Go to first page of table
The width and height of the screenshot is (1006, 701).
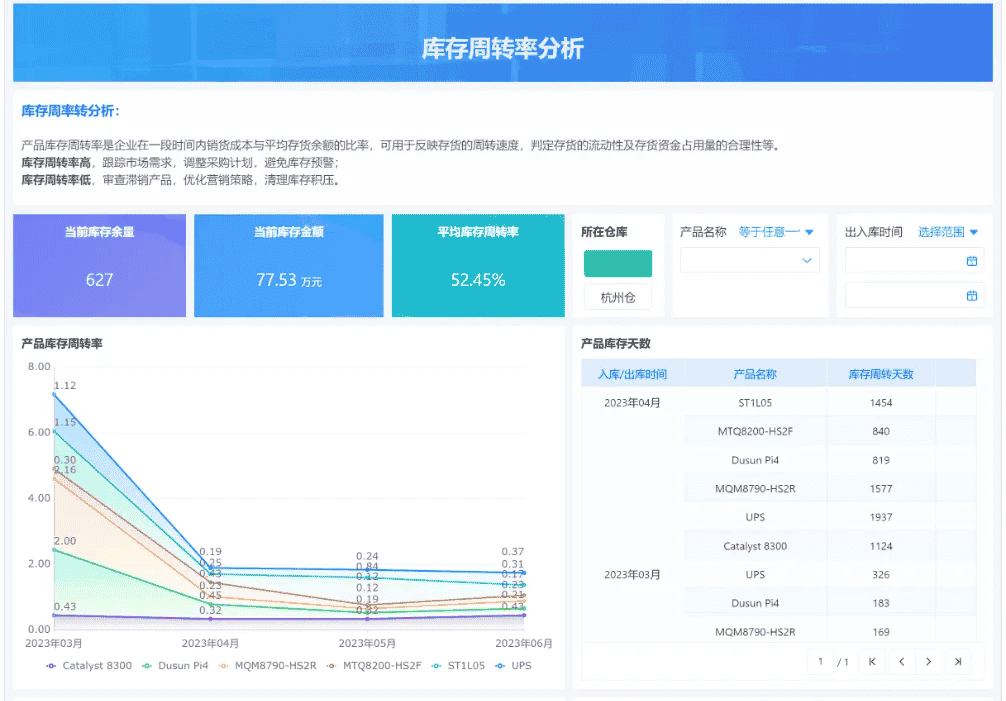click(x=872, y=661)
